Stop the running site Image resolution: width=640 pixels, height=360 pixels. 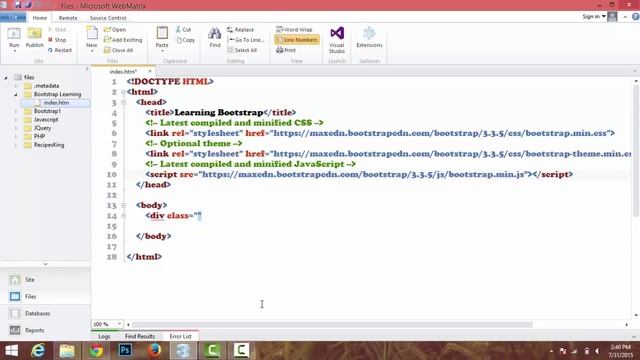point(57,40)
